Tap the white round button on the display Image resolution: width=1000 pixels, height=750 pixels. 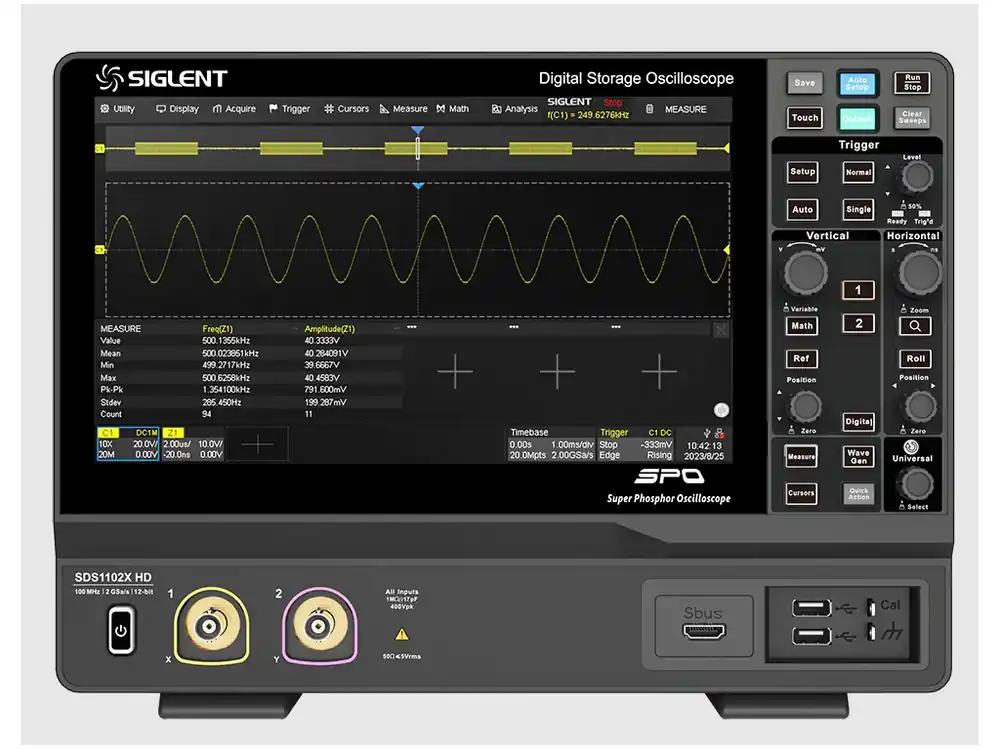point(721,410)
